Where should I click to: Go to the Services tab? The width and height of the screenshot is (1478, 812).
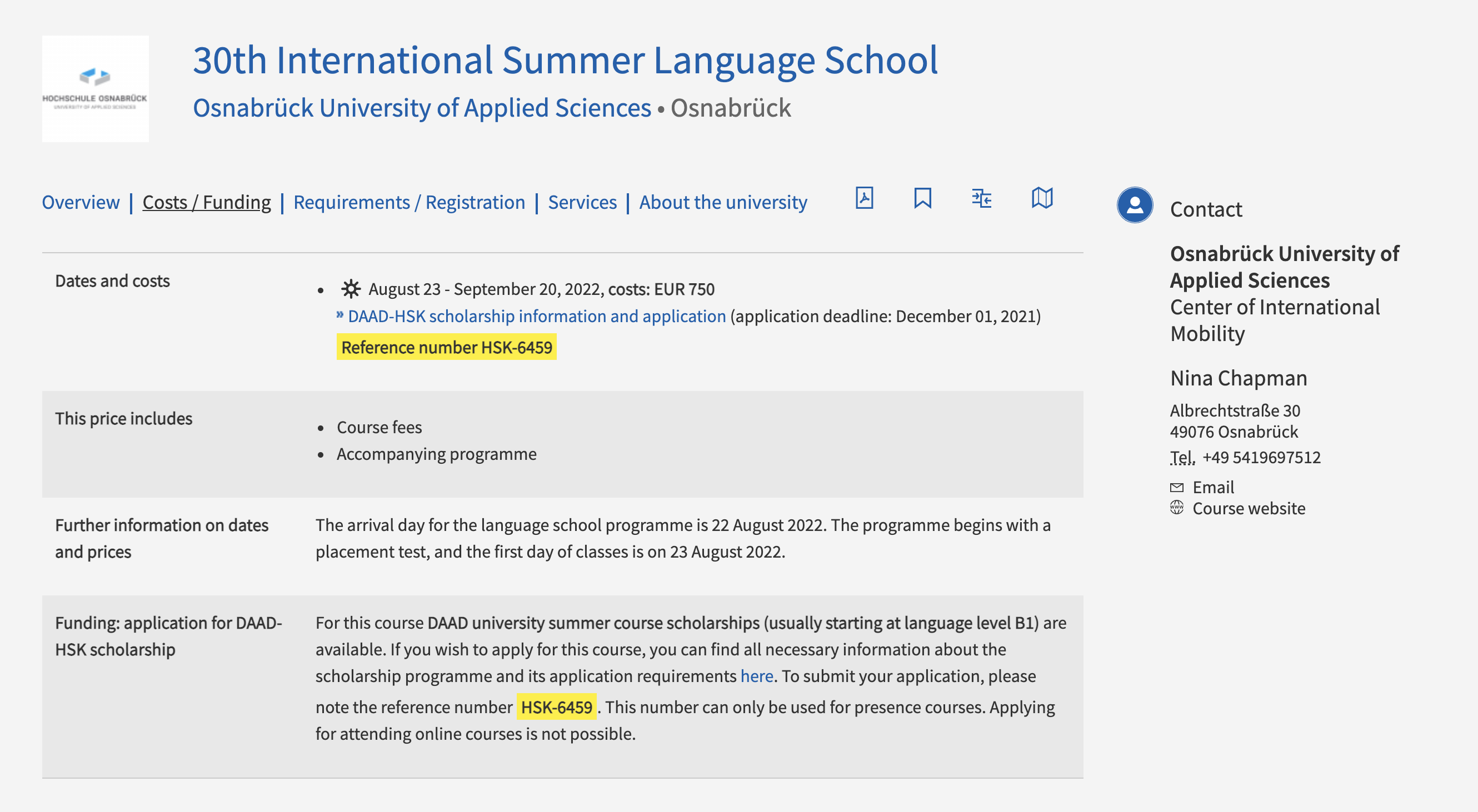point(582,202)
